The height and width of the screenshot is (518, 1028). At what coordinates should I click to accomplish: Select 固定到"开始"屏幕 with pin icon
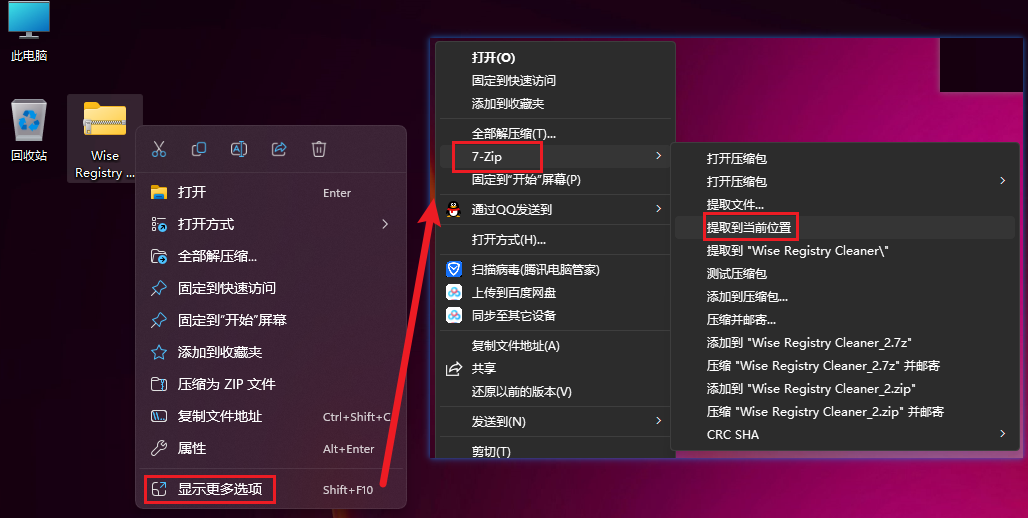pyautogui.click(x=271, y=320)
